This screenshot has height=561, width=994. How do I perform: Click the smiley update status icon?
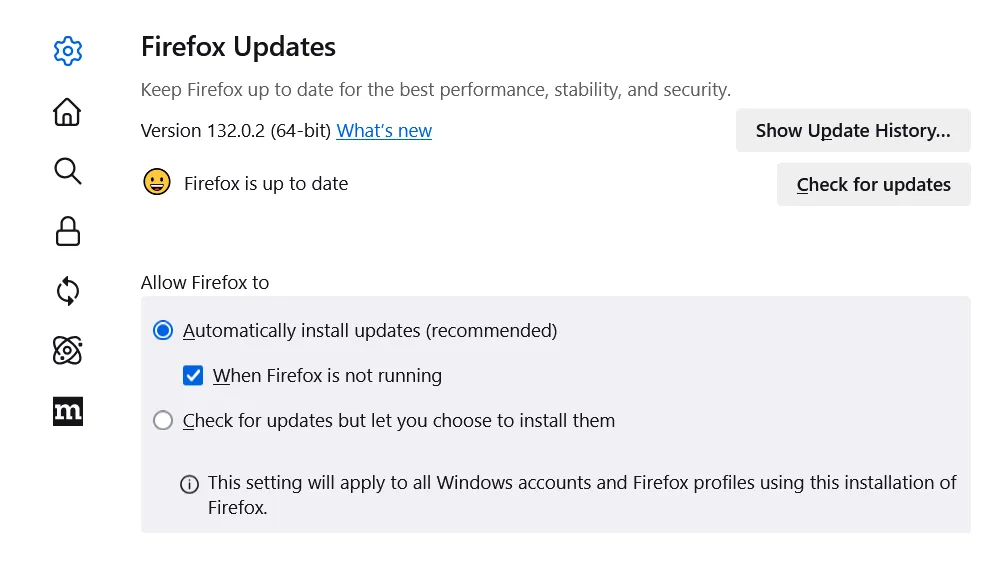coord(157,183)
